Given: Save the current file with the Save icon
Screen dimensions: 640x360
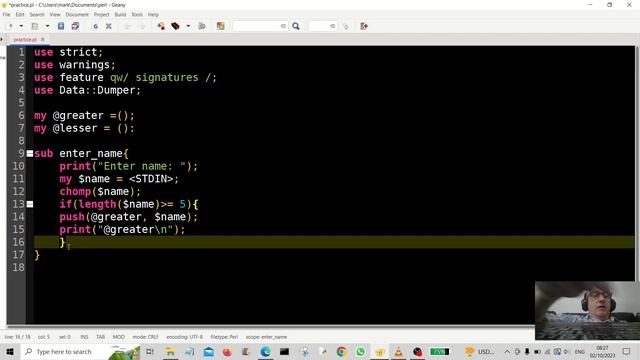Looking at the screenshot, I should pyautogui.click(x=61, y=26).
